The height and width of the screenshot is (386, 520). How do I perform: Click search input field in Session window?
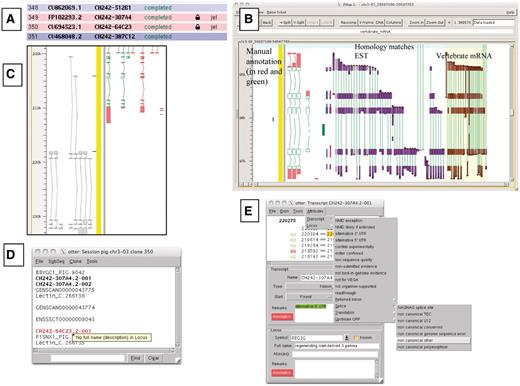click(87, 358)
